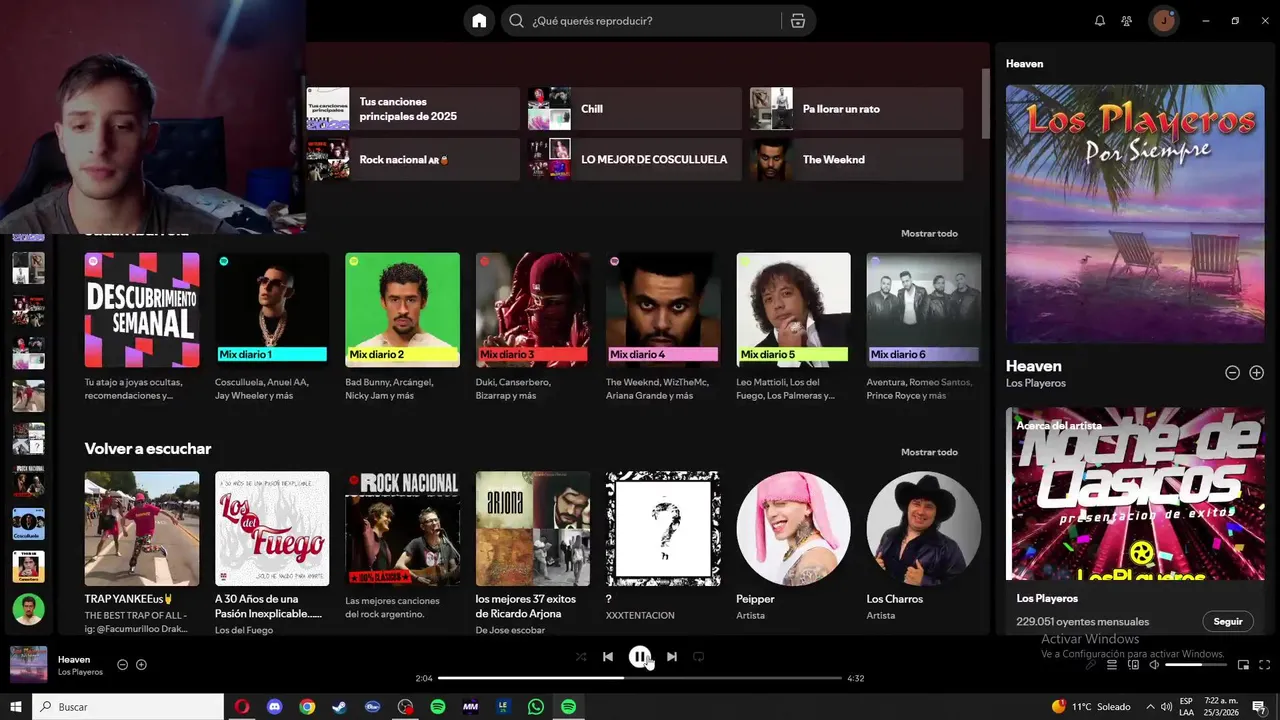The height and width of the screenshot is (720, 1280).
Task: Show lyrics with microphone icon
Action: 1090,665
